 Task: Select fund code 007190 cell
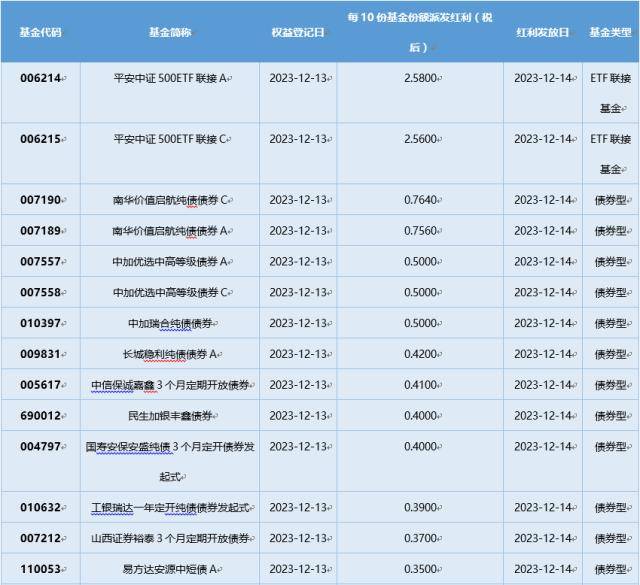pyautogui.click(x=40, y=200)
